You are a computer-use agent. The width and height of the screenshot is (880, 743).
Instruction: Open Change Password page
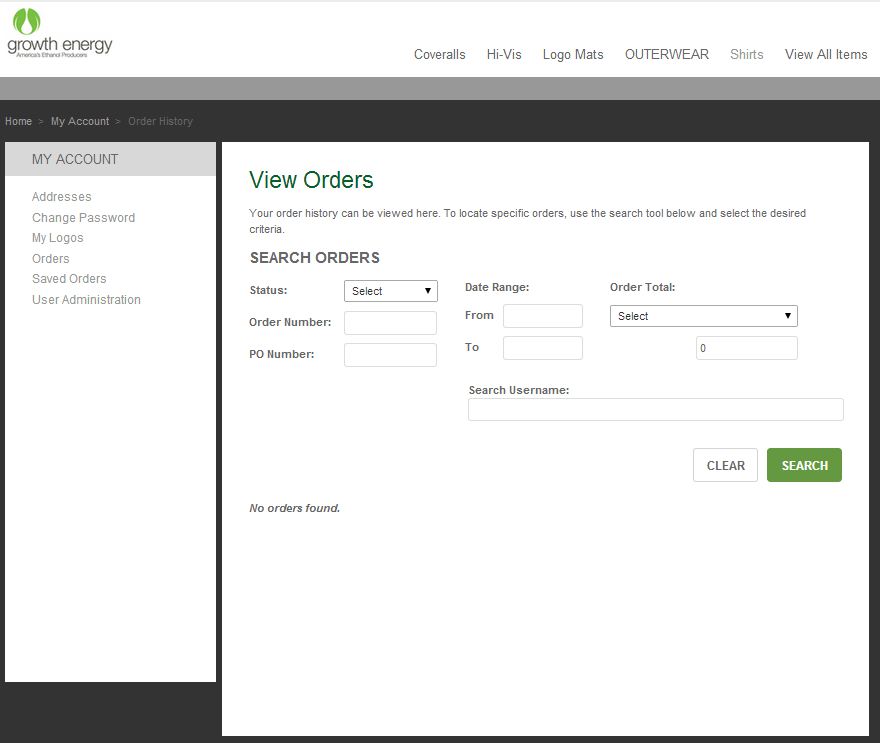tap(83, 218)
